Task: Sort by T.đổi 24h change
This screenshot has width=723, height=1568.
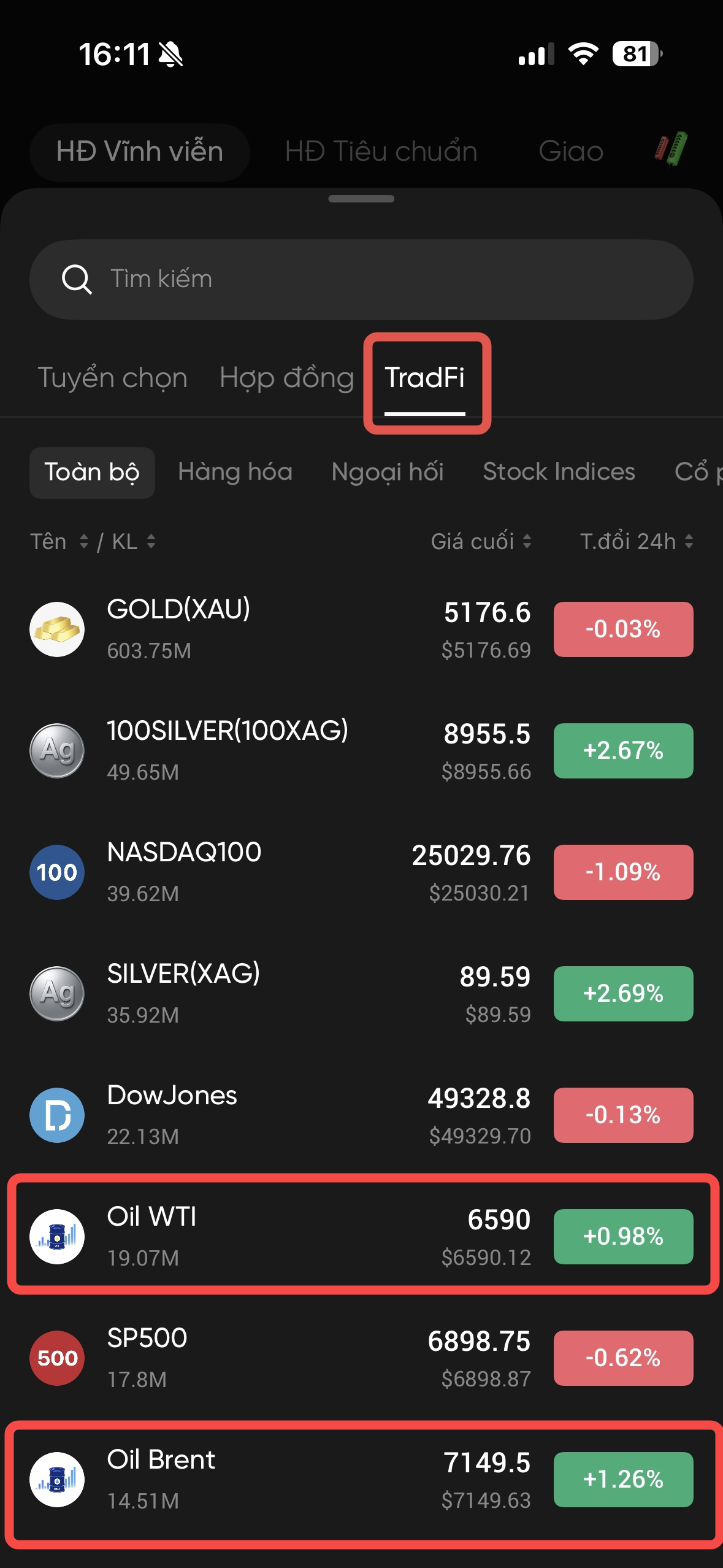Action: (636, 542)
